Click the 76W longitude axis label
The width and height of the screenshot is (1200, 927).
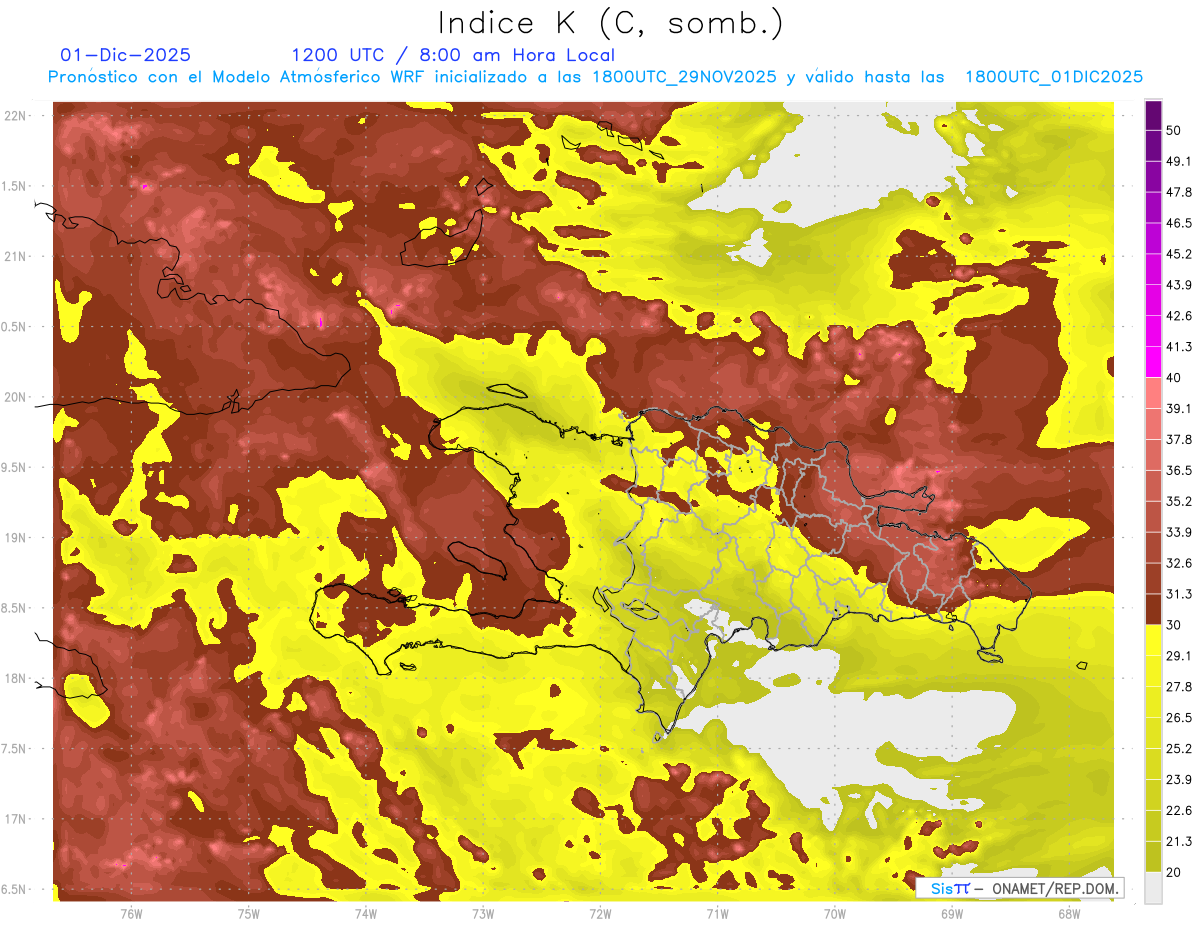click(x=131, y=913)
